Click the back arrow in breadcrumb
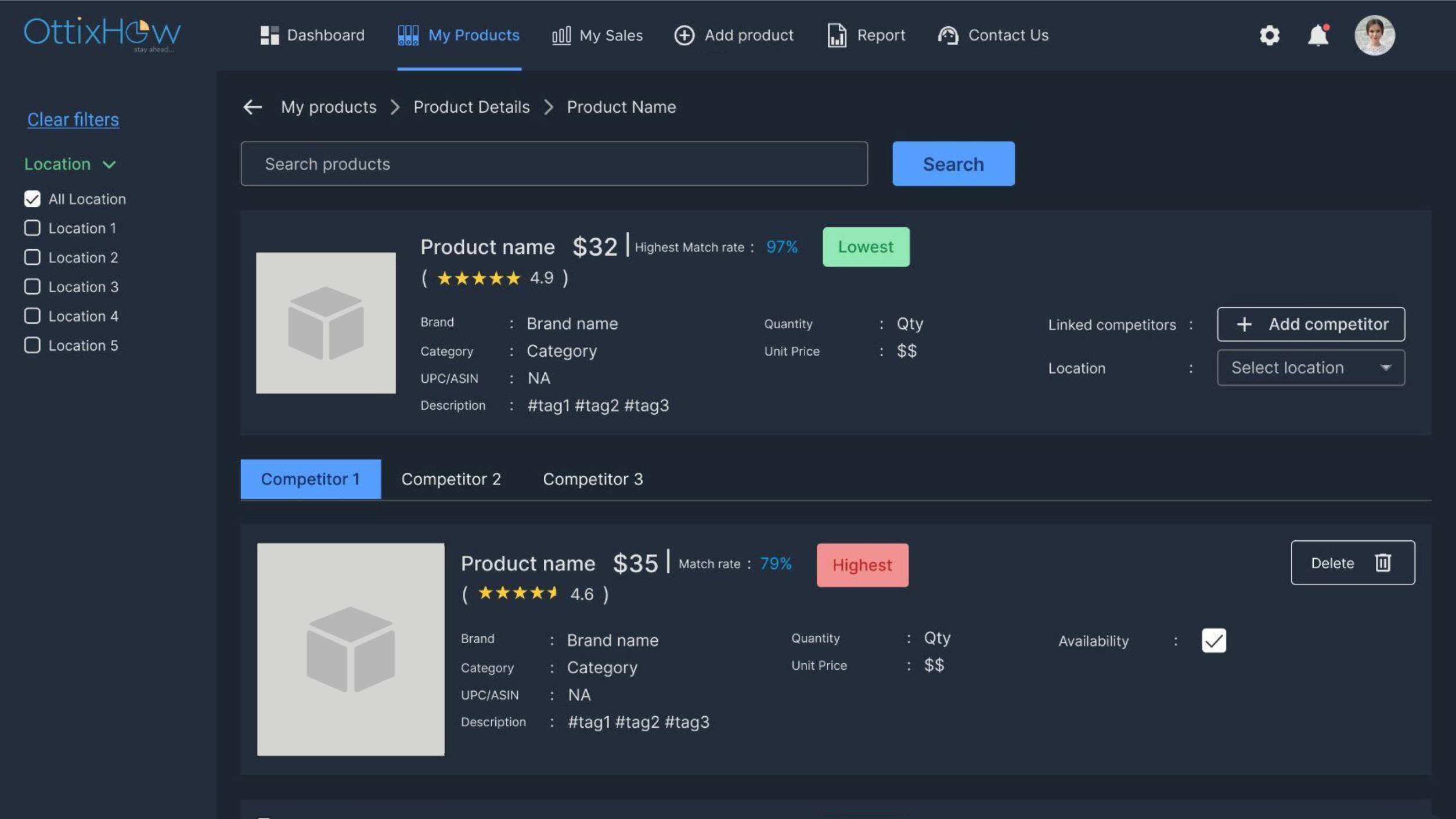Screen dimensions: 1456x819 point(253,107)
